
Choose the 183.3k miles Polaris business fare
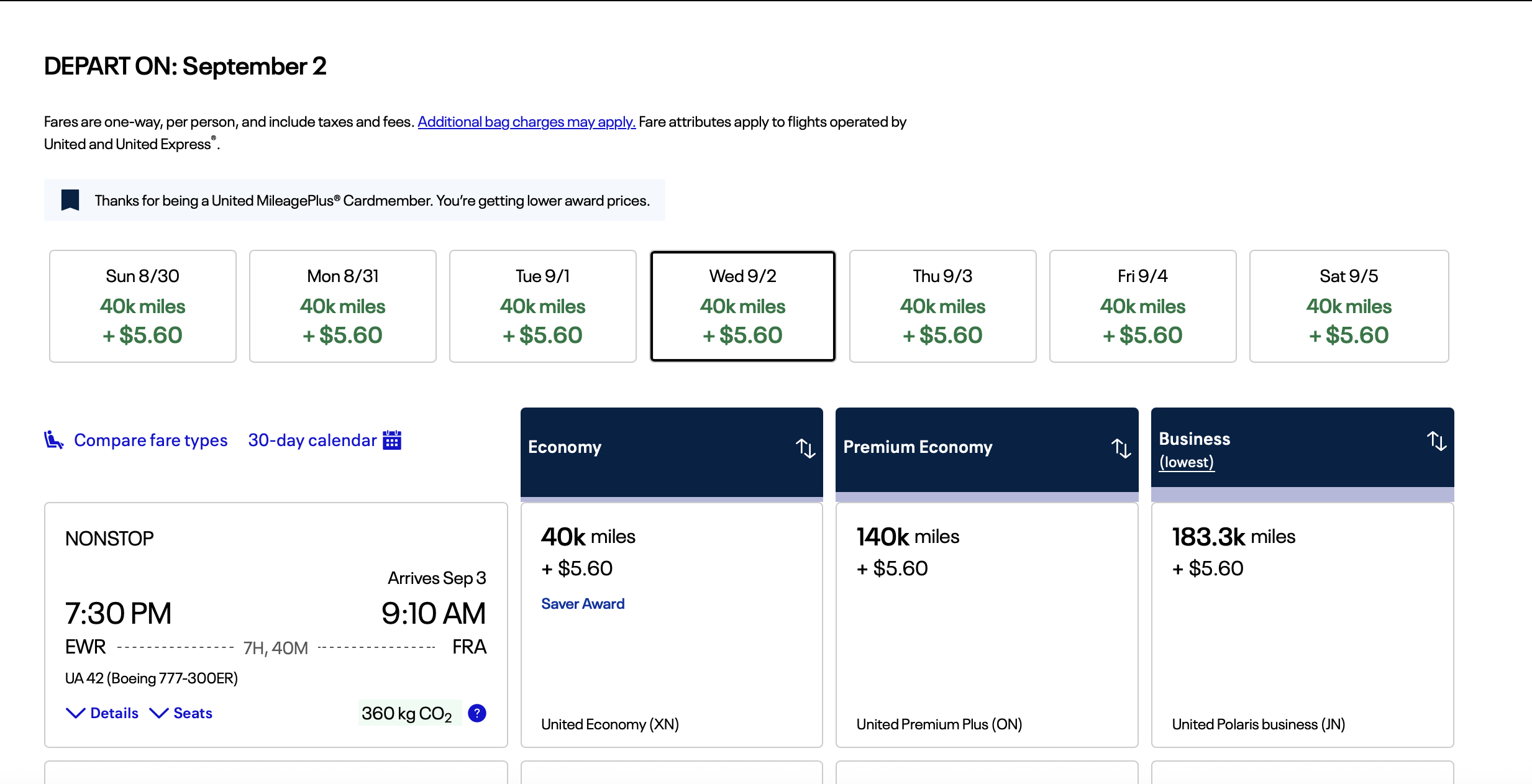click(x=1302, y=624)
